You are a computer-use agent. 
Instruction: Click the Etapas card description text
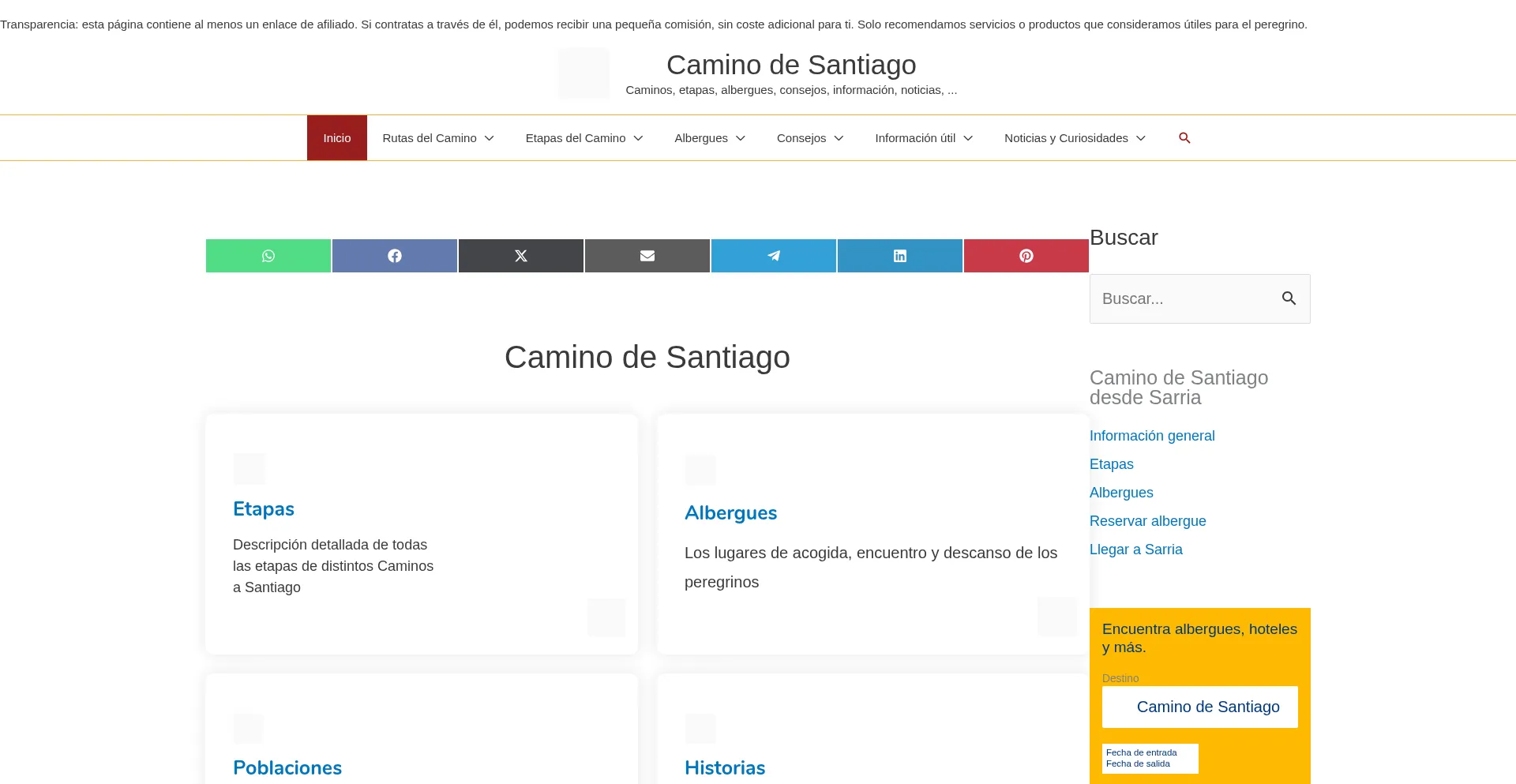[333, 566]
